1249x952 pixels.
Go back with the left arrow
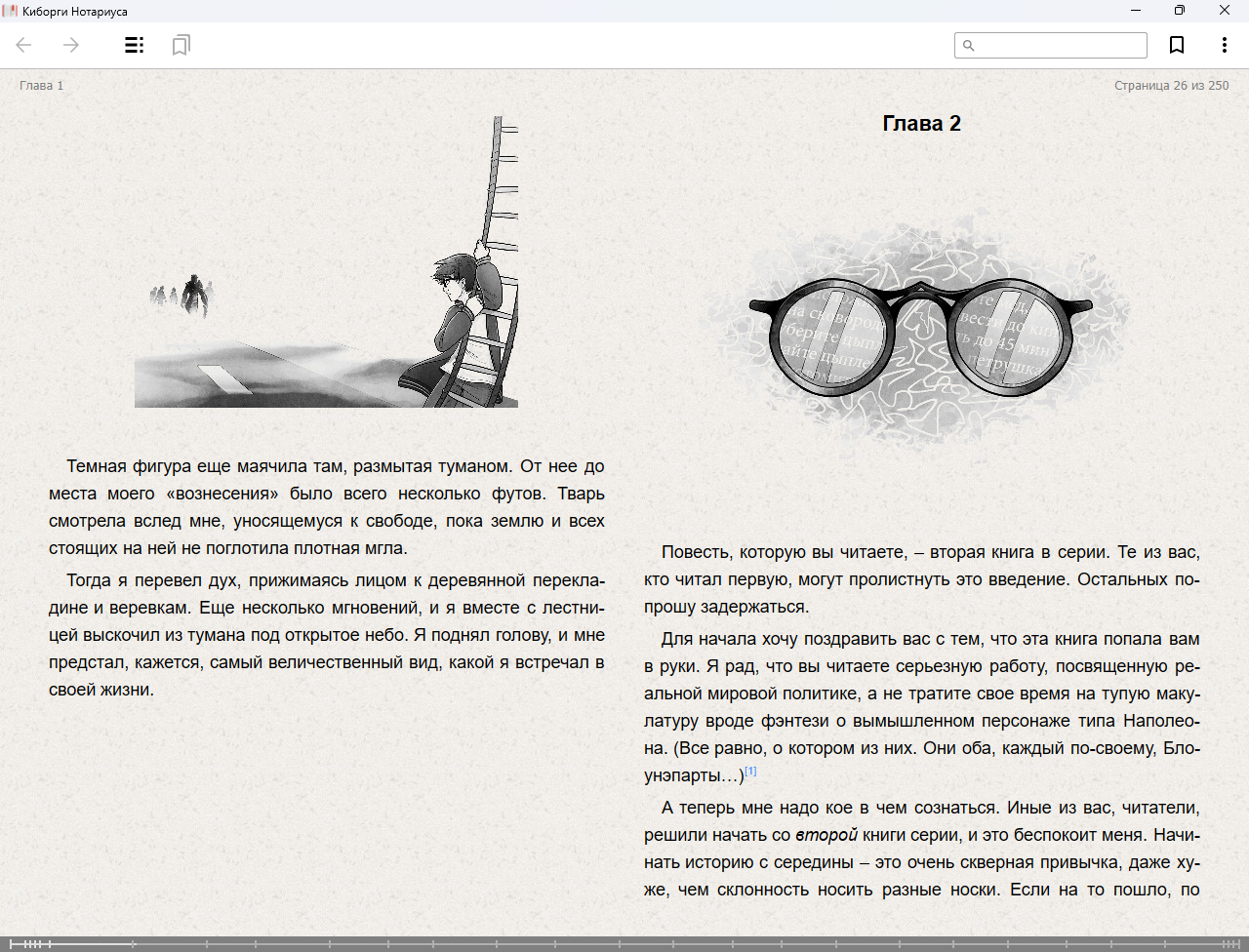pyautogui.click(x=24, y=45)
